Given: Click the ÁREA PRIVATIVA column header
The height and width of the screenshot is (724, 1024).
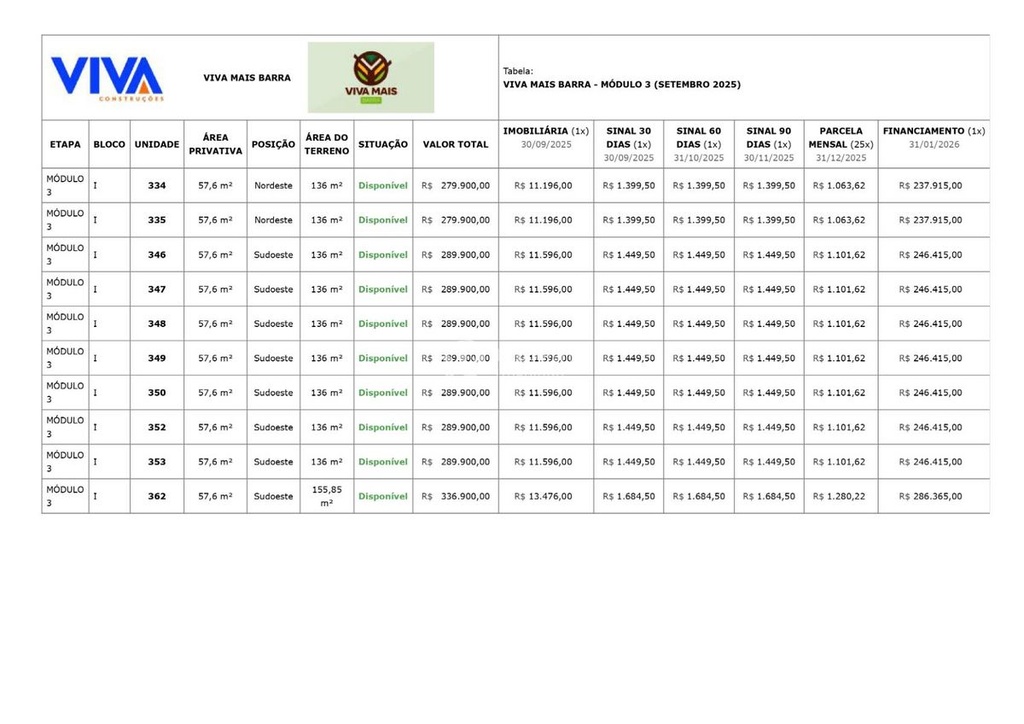Looking at the screenshot, I should tap(216, 144).
